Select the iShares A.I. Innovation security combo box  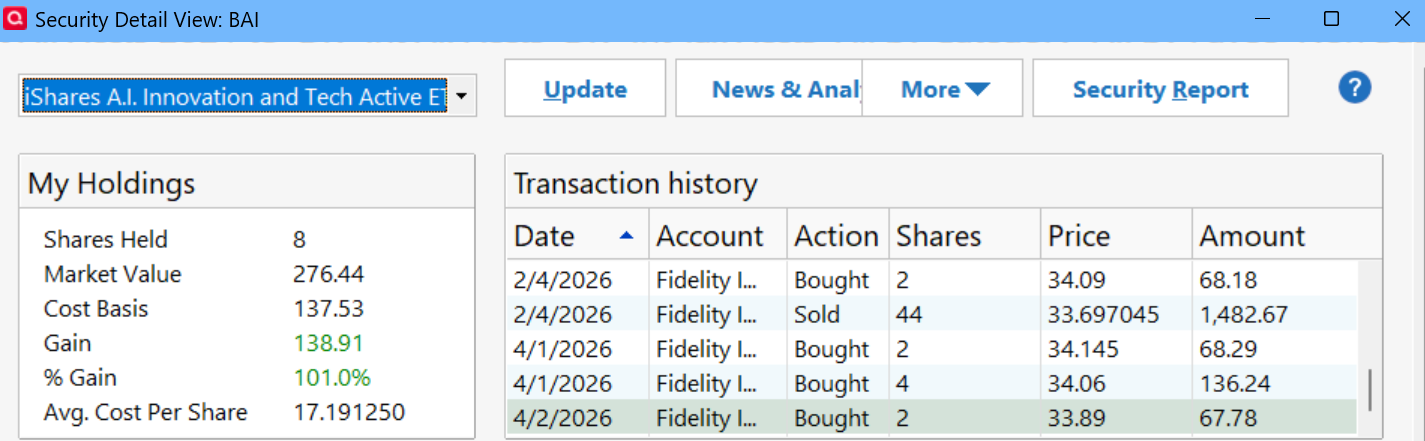point(233,96)
